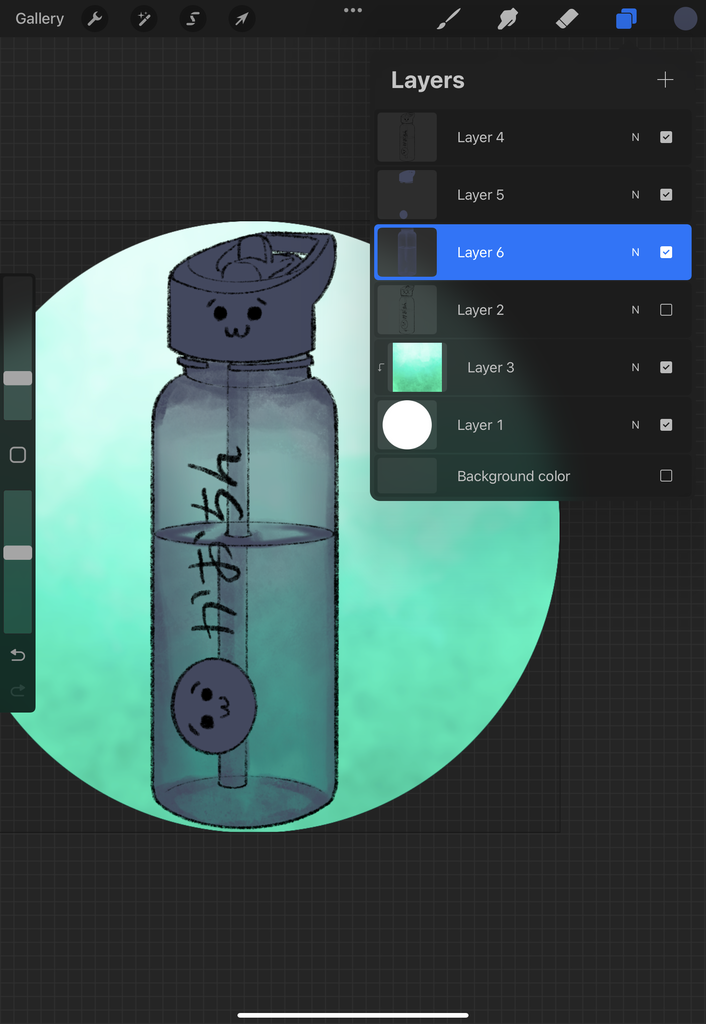Open blend mode N for Layer 1
This screenshot has width=706, height=1024.
[635, 425]
